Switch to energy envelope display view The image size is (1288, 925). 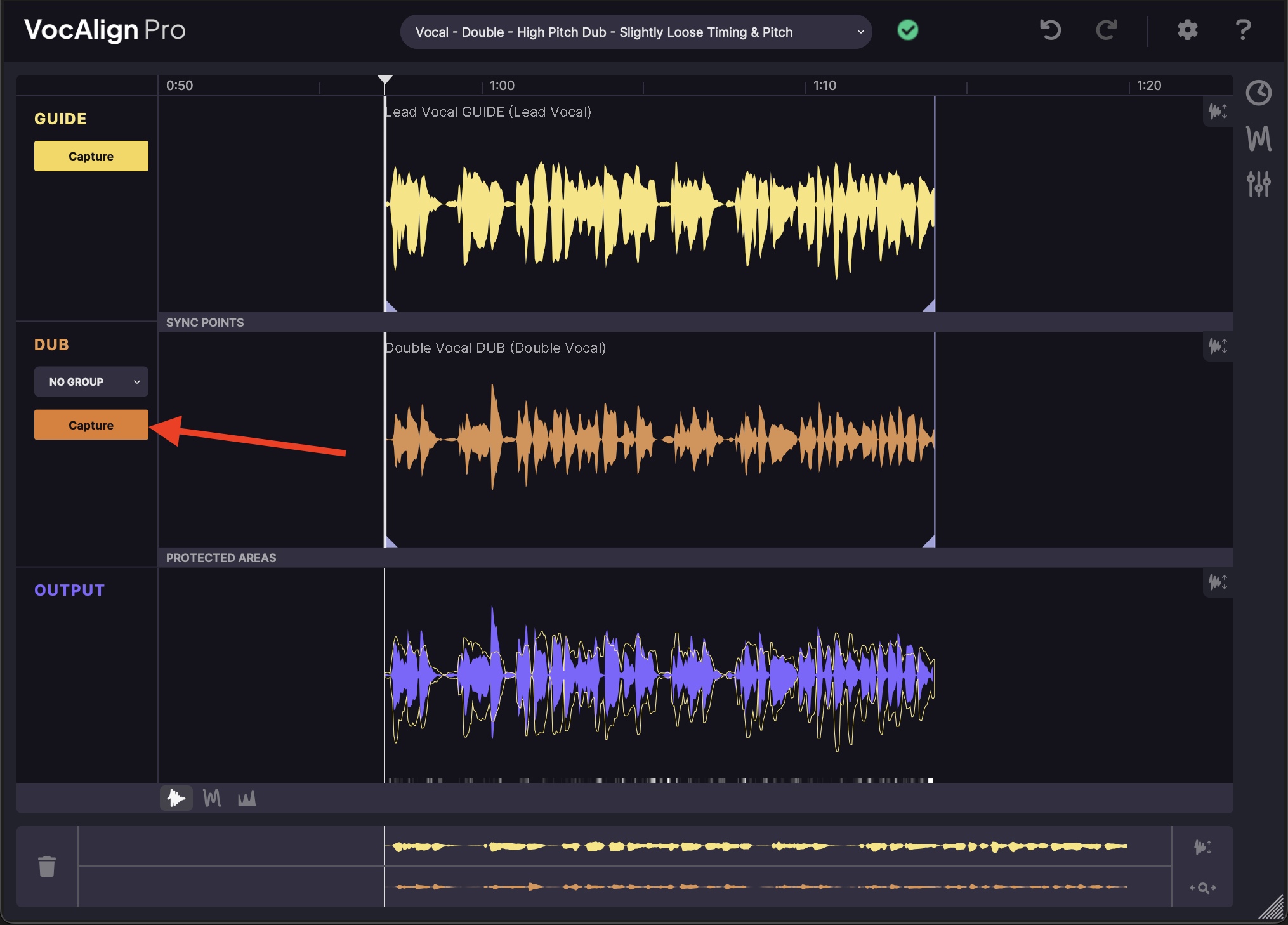coord(247,798)
